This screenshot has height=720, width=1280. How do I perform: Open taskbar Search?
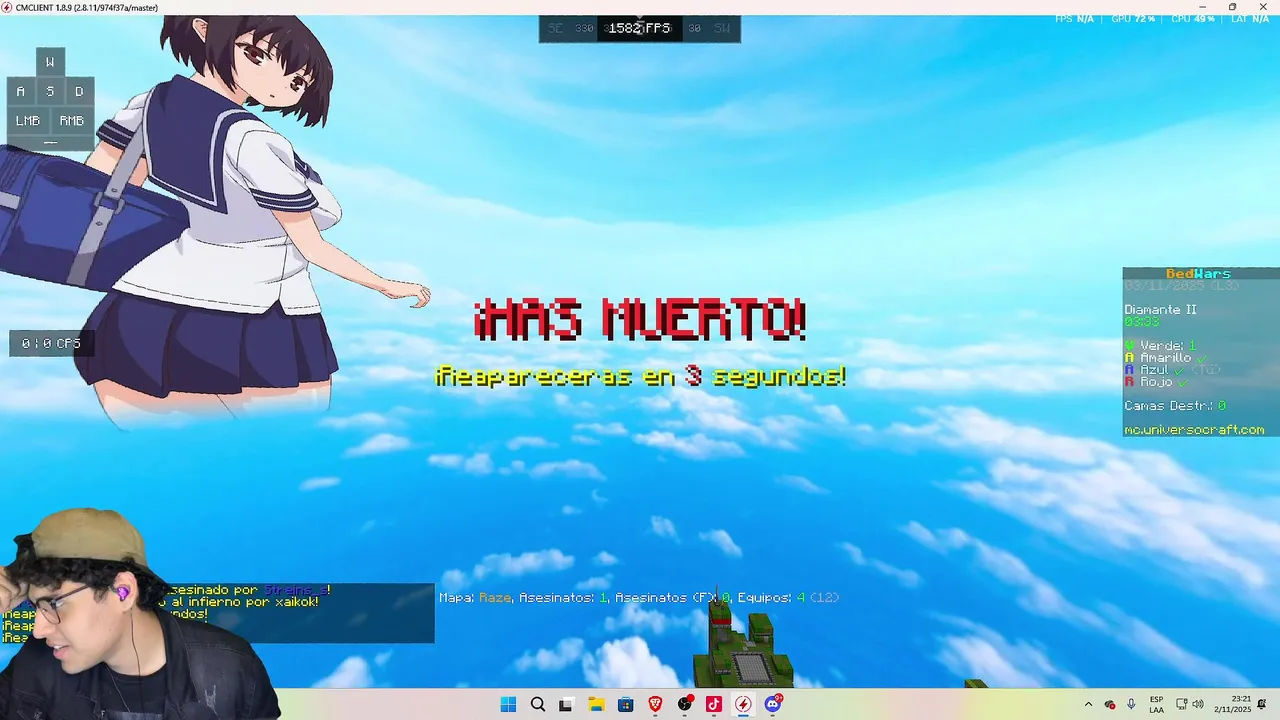537,704
